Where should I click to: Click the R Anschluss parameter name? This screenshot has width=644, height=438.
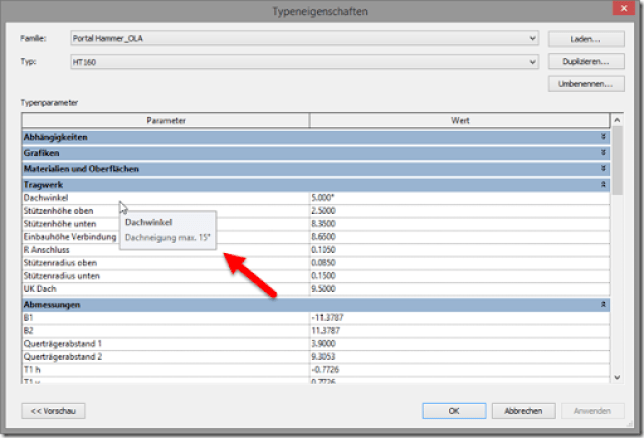(x=46, y=250)
